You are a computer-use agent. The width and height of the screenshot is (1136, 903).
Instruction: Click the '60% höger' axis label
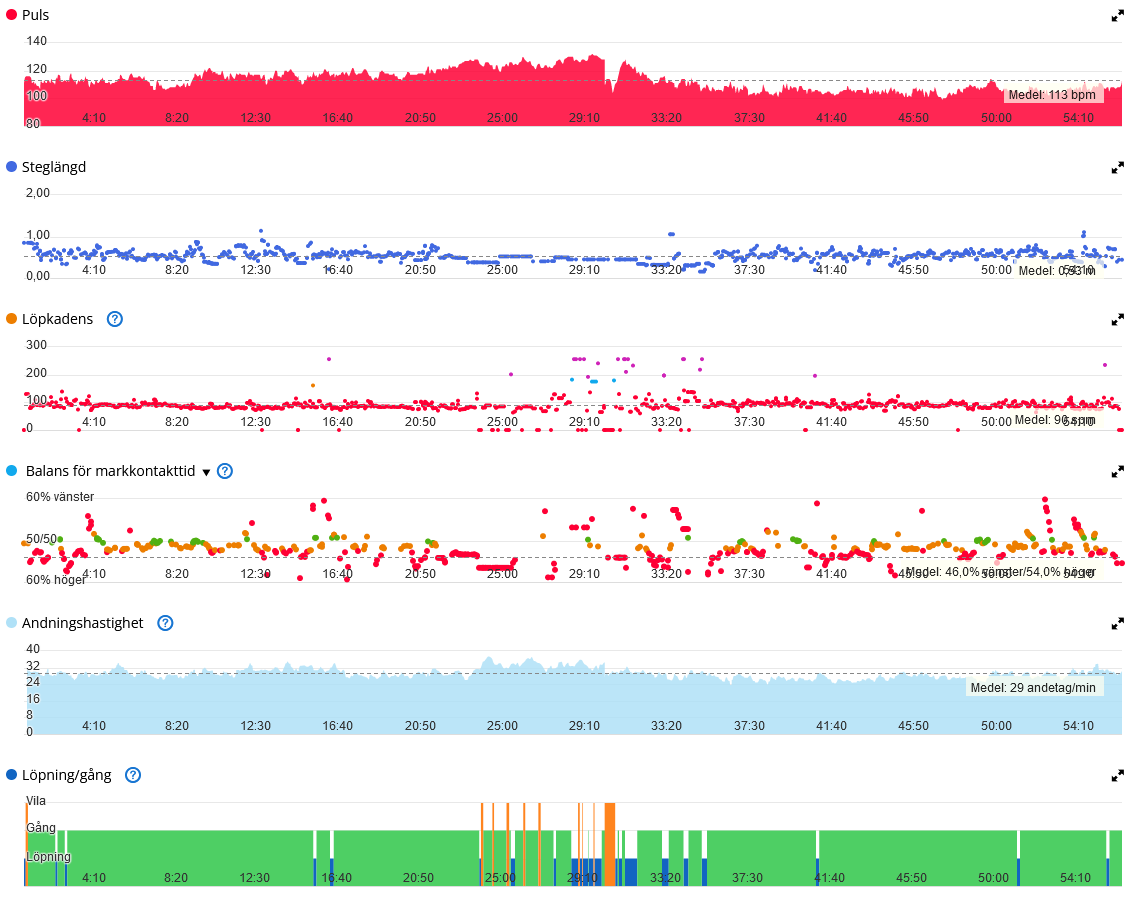click(x=56, y=580)
